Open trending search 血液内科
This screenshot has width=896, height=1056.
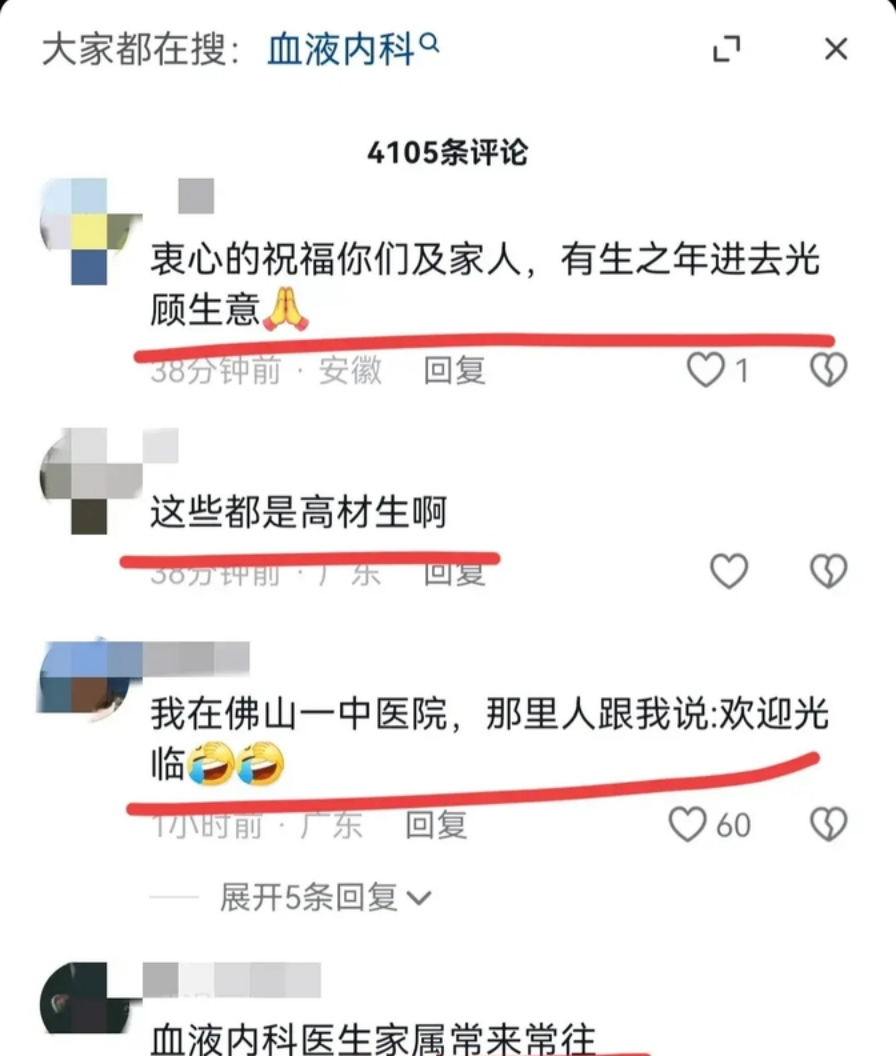(x=341, y=50)
